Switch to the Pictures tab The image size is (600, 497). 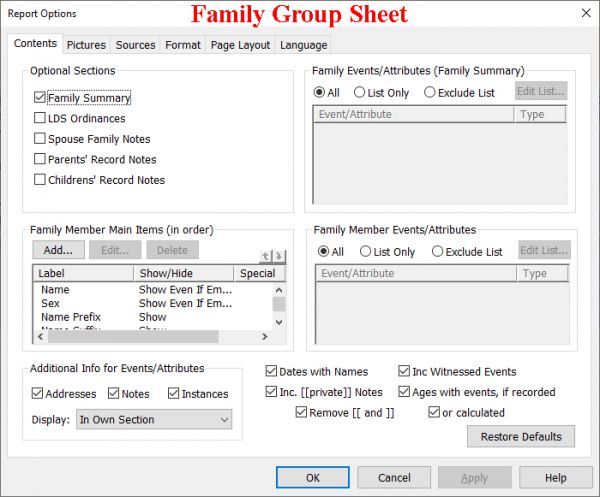point(86,45)
